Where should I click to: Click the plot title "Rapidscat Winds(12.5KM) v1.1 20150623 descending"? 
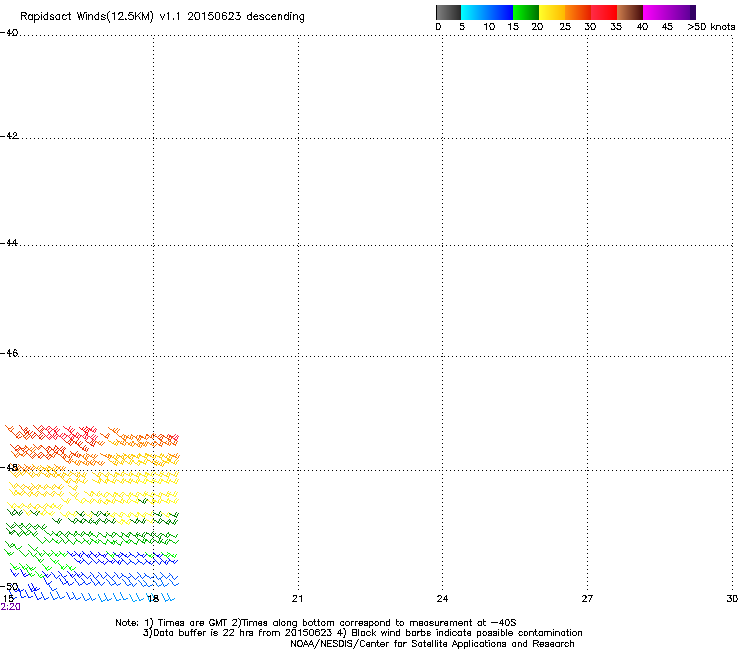(162, 17)
